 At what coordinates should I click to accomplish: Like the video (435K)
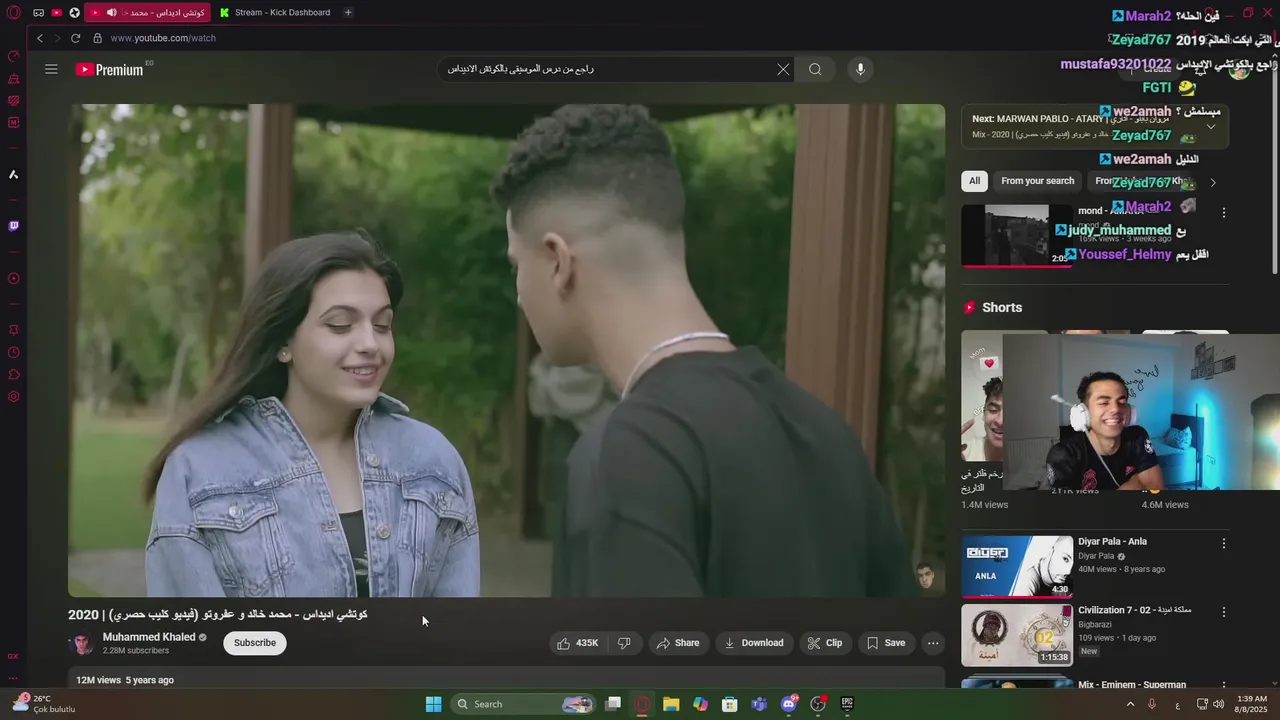[x=579, y=643]
